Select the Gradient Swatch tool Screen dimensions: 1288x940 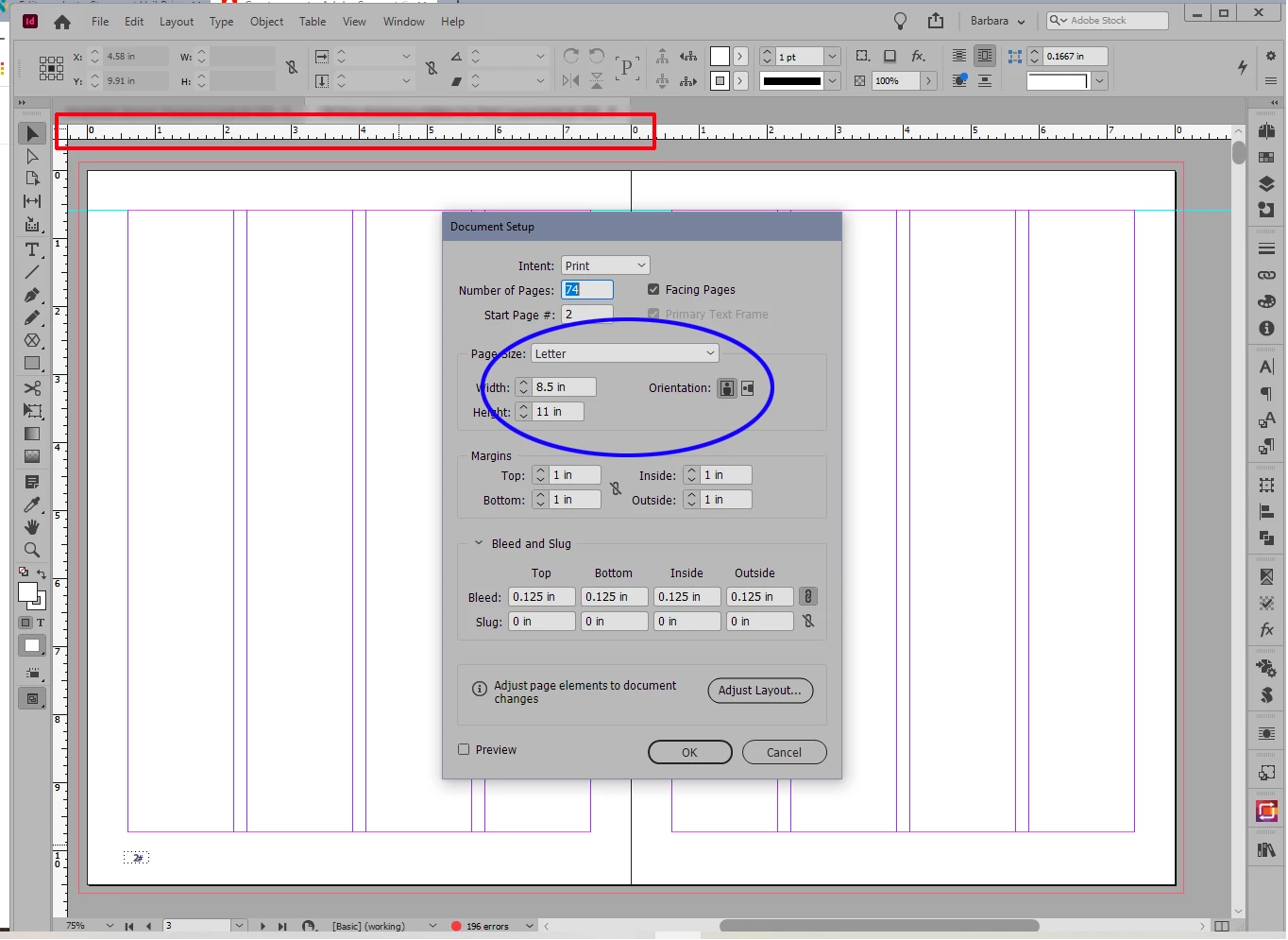(32, 434)
